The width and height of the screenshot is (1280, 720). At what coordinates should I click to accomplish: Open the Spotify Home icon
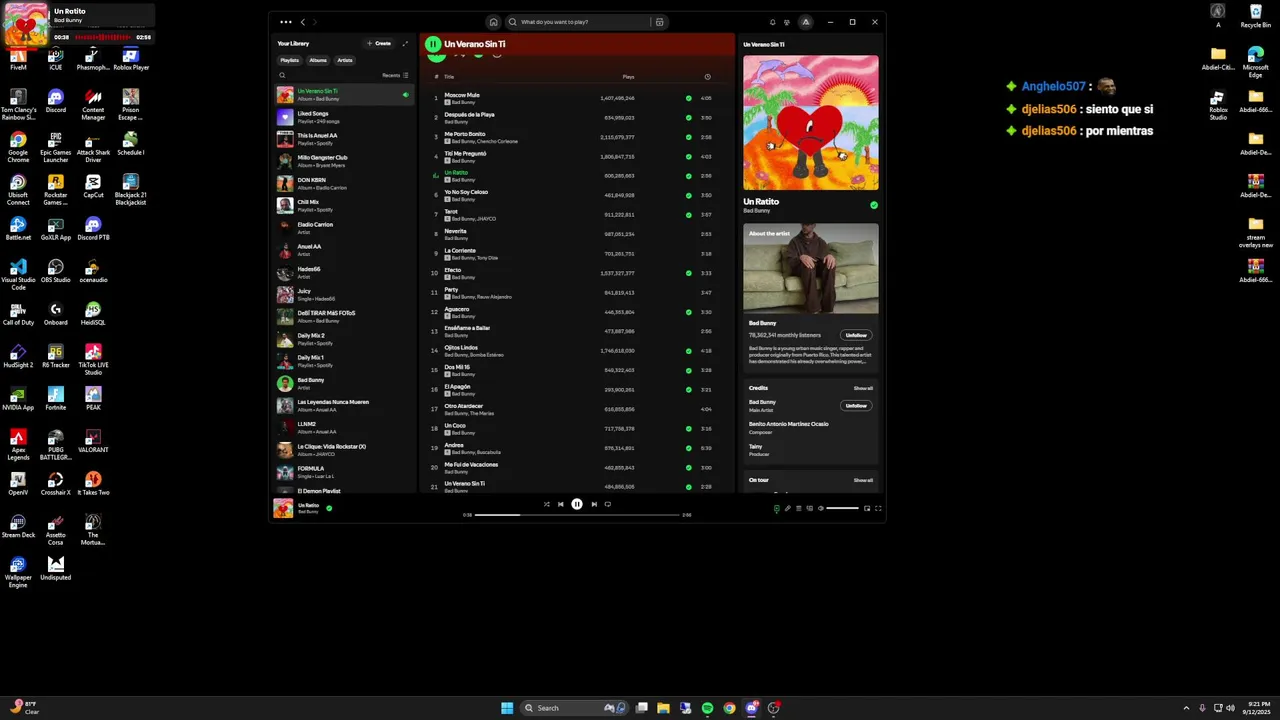493,22
